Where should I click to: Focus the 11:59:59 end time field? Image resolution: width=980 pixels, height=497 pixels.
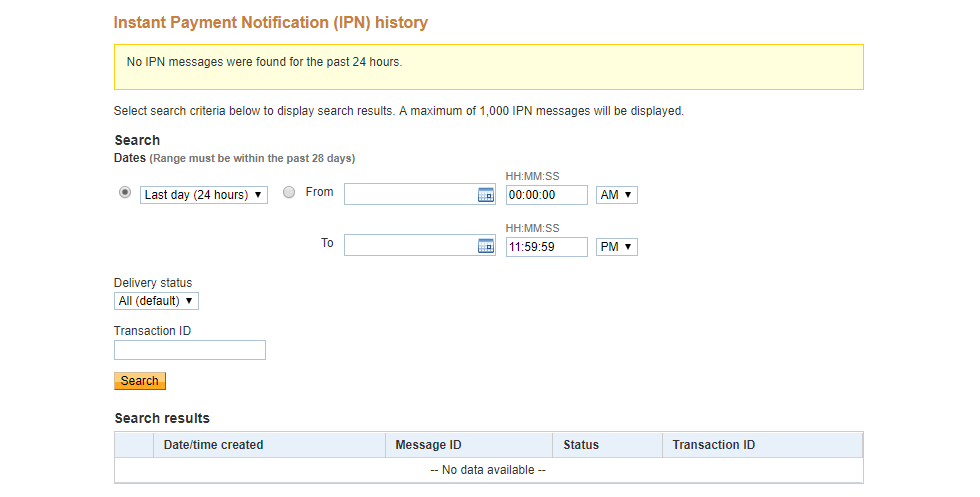pos(546,246)
